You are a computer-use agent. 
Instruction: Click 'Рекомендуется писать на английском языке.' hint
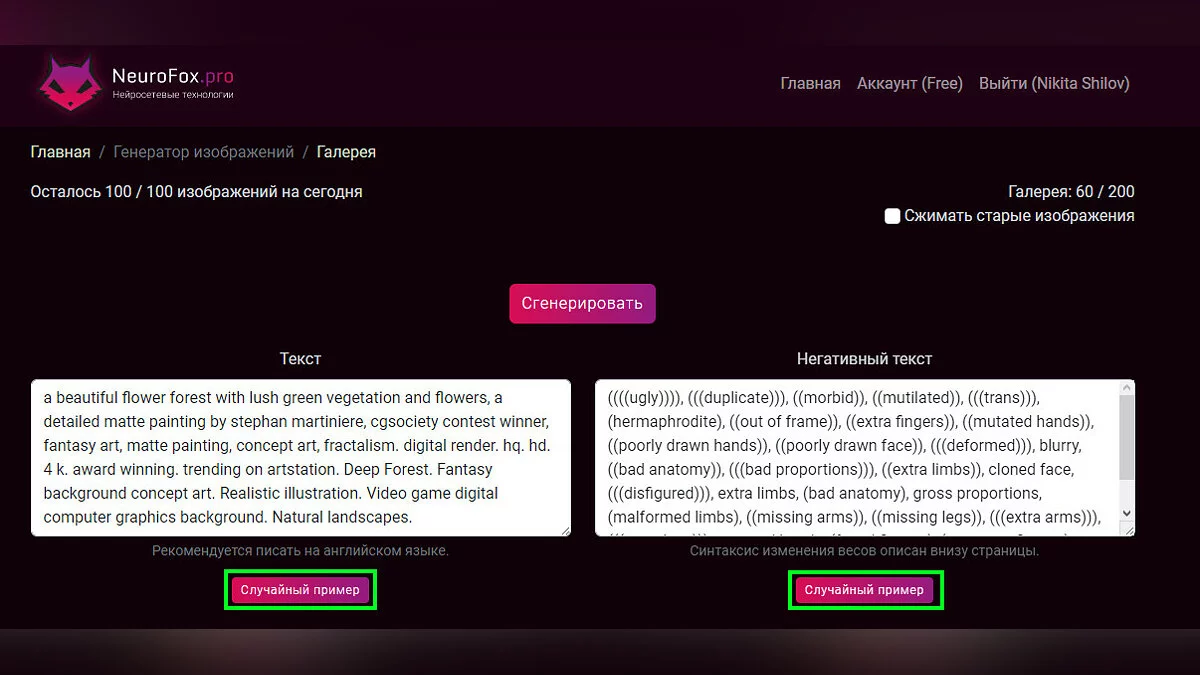301,551
